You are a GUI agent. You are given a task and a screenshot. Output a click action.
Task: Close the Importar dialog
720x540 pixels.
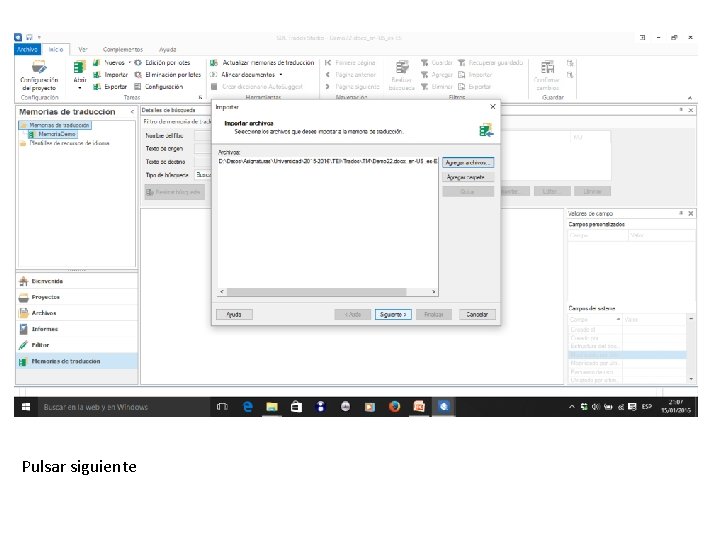point(493,107)
